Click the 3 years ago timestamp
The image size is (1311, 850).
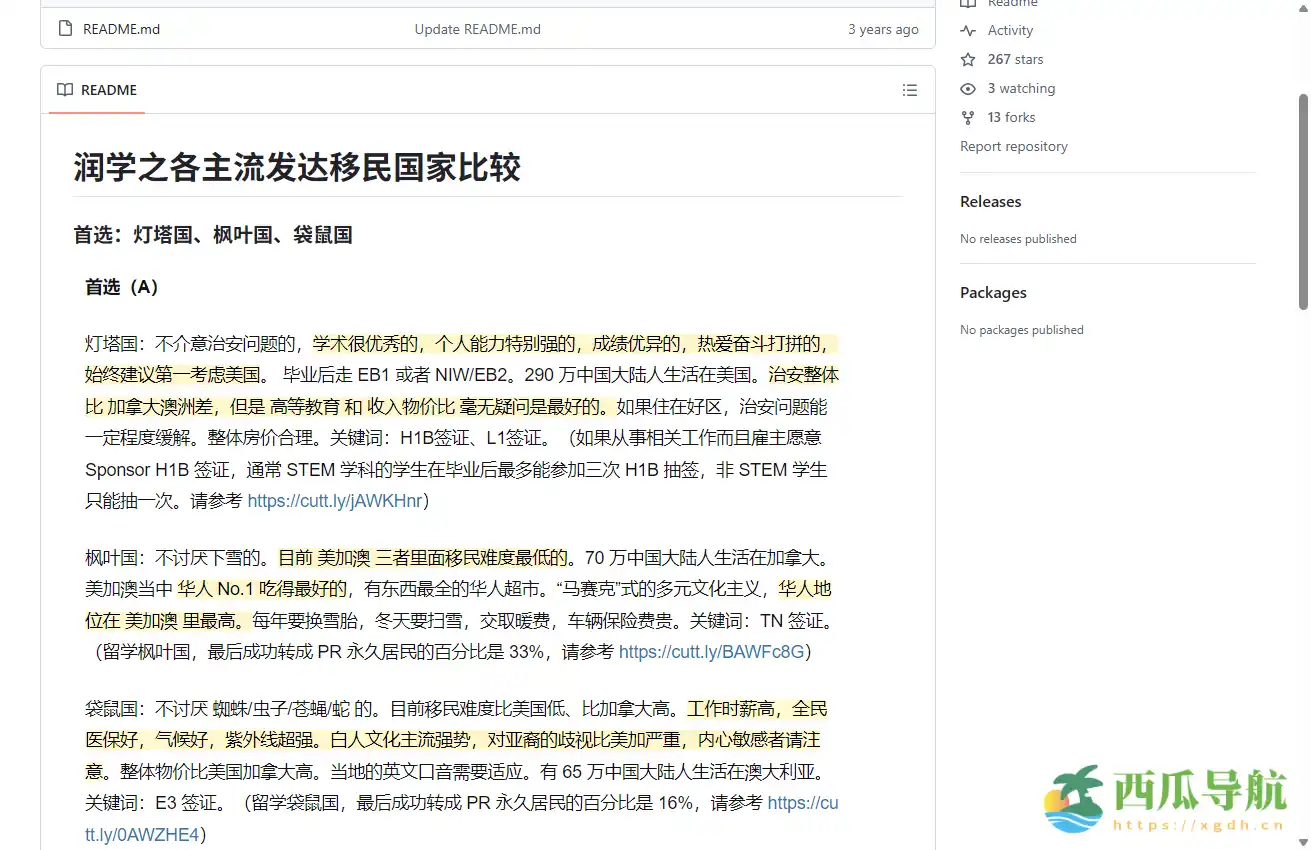(x=883, y=29)
